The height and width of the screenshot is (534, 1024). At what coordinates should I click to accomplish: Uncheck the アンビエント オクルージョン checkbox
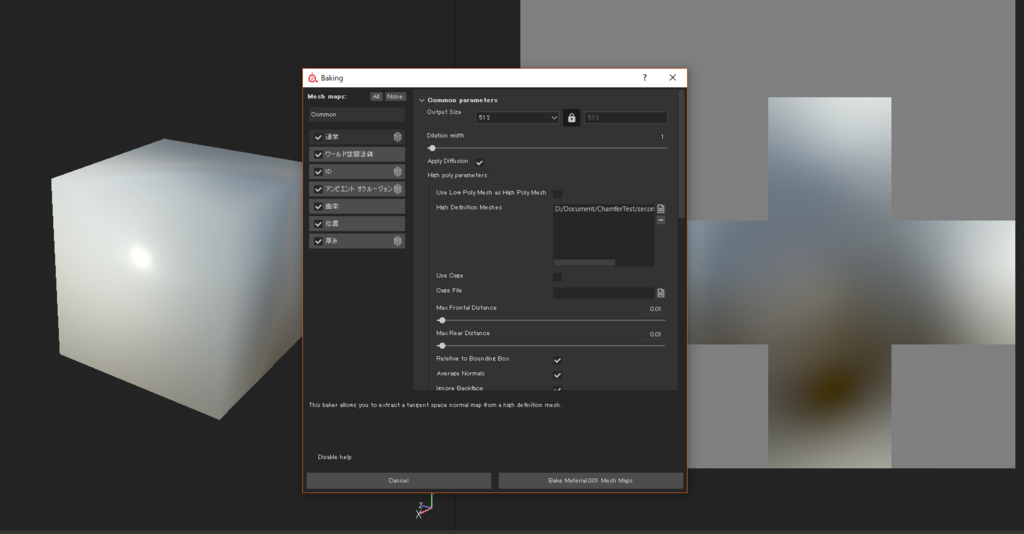coord(318,189)
